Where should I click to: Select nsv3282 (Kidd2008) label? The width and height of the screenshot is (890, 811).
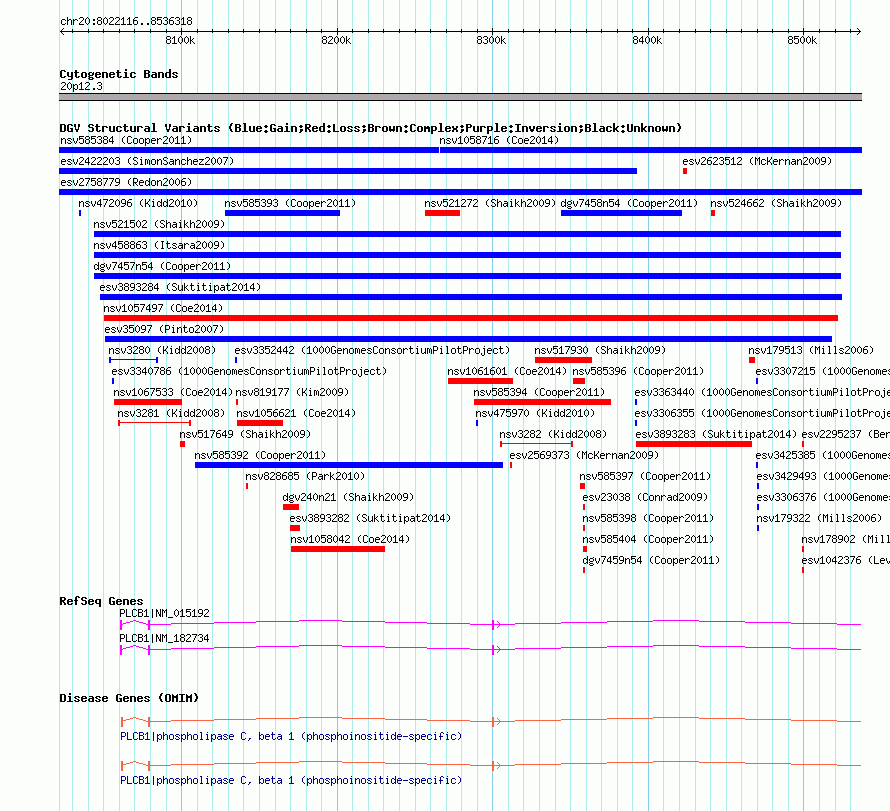pos(553,434)
